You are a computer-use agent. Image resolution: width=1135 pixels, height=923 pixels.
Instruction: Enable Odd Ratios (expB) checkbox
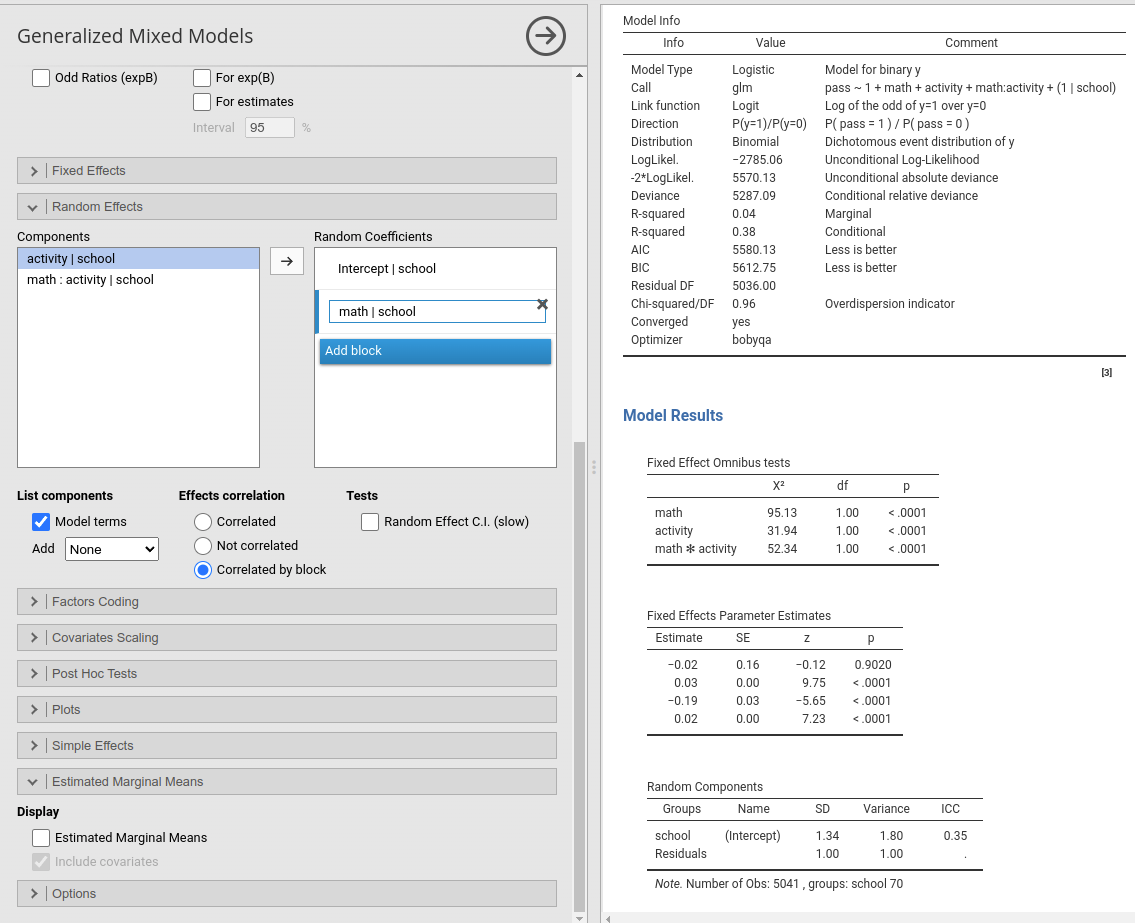(41, 78)
